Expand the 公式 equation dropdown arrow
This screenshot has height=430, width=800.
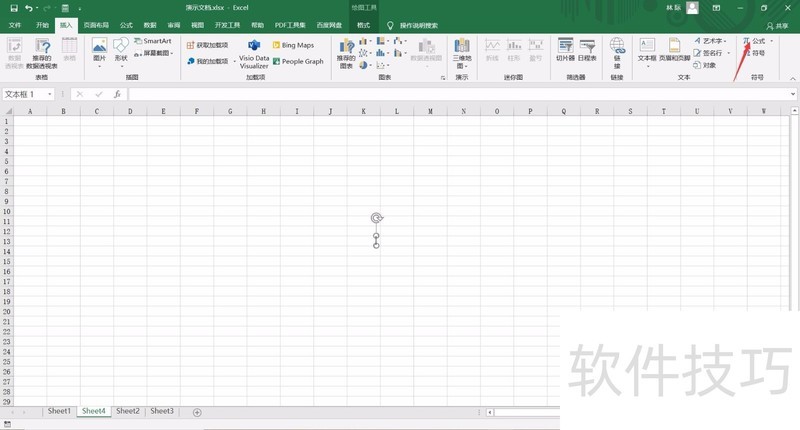pyautogui.click(x=771, y=41)
